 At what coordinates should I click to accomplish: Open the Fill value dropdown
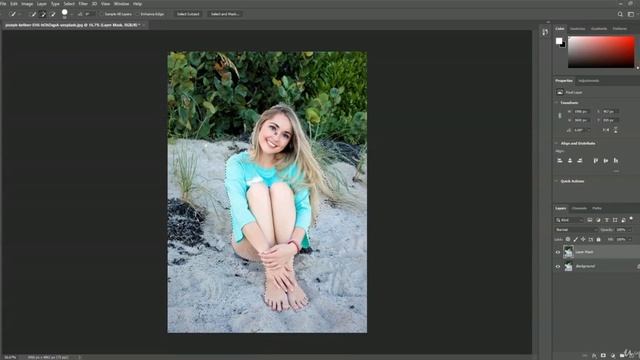pyautogui.click(x=631, y=239)
